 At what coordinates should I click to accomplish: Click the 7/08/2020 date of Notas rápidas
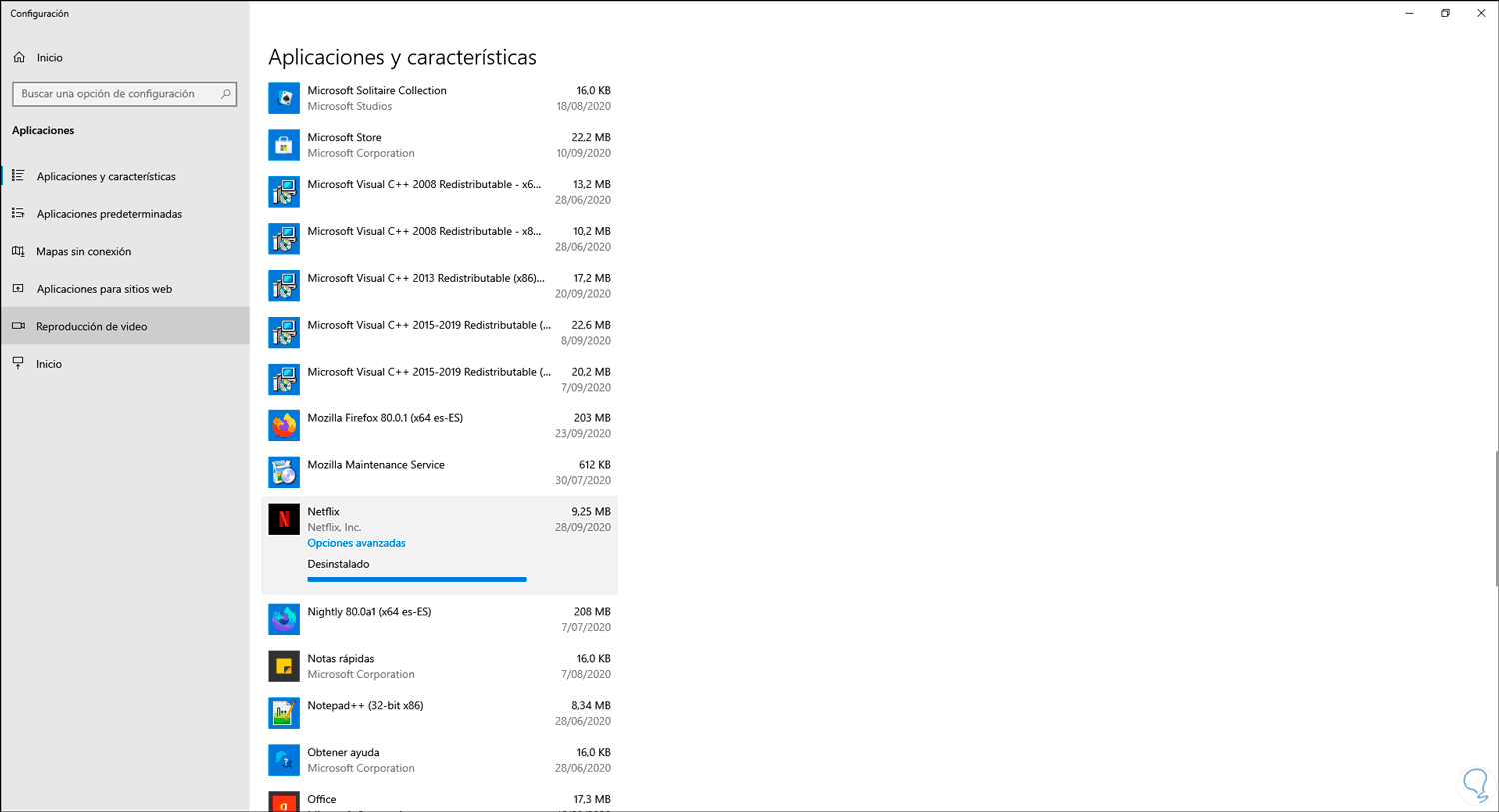586,674
